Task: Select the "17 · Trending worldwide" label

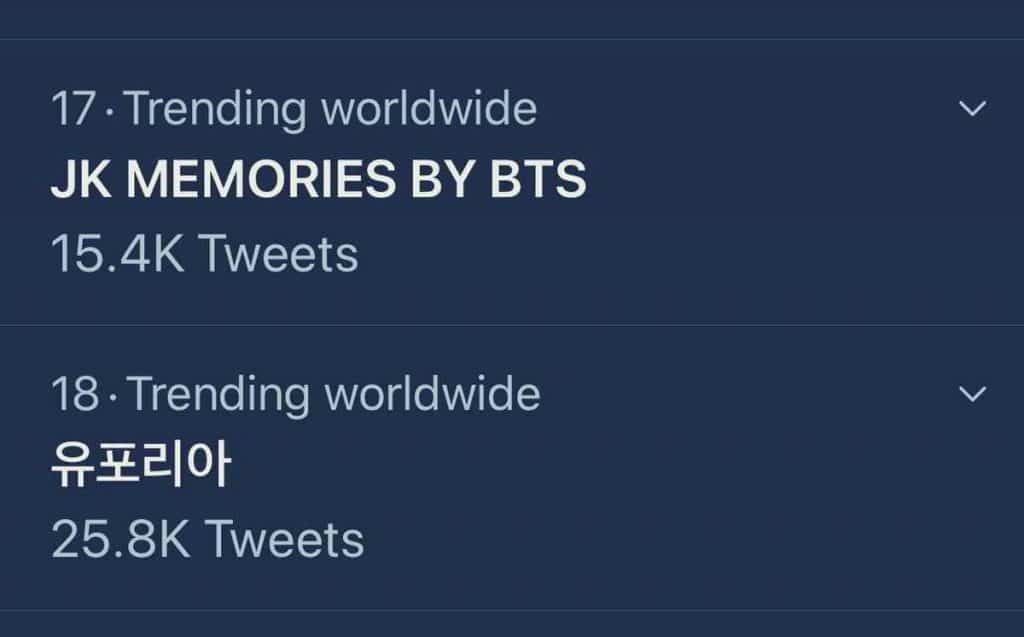Action: (294, 109)
